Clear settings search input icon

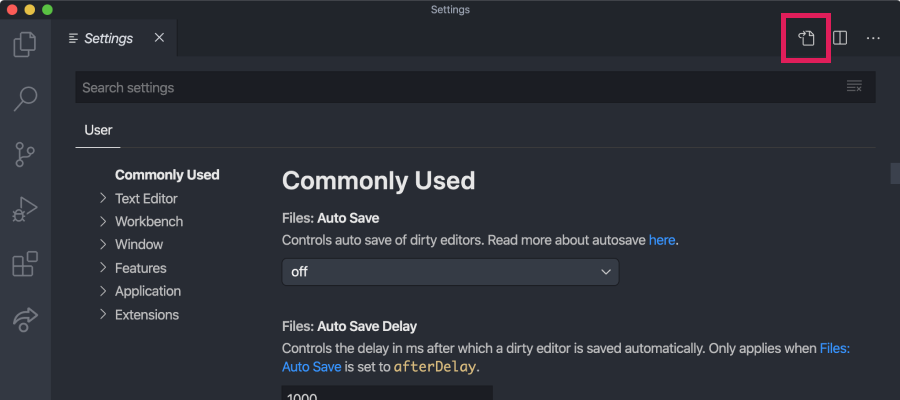854,87
